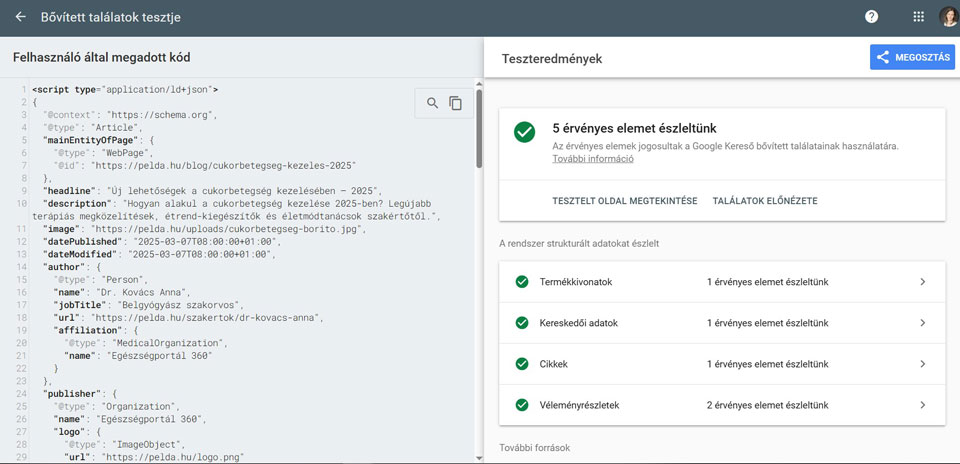Search within the code using the magnifier icon
960x464 pixels.
click(x=433, y=103)
